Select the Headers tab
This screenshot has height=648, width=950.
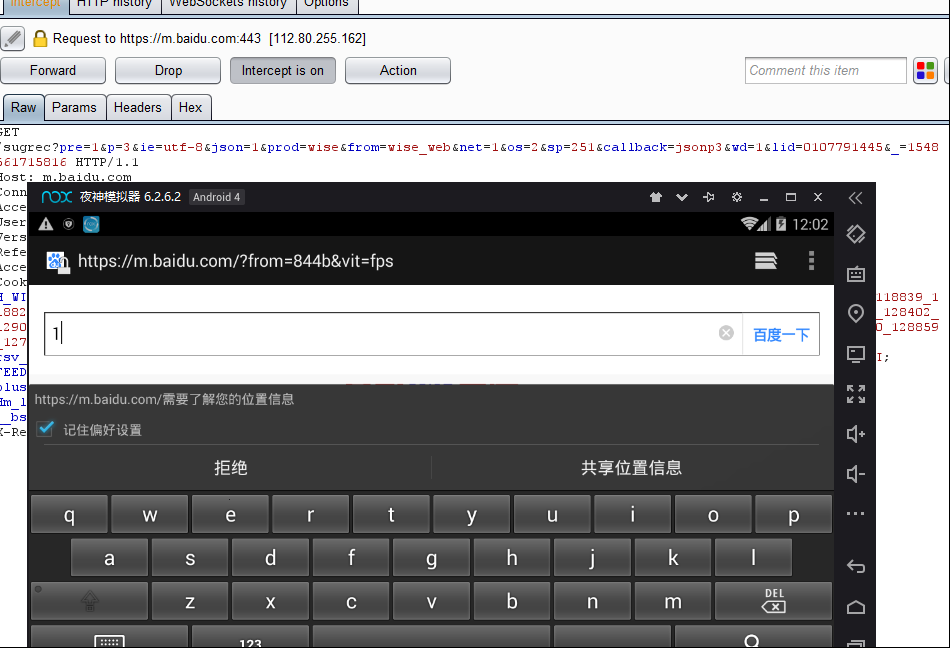138,107
